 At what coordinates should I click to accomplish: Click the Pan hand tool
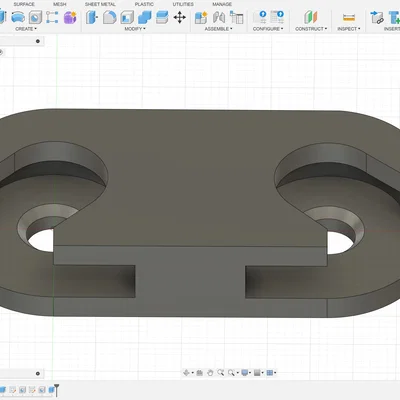click(x=210, y=373)
